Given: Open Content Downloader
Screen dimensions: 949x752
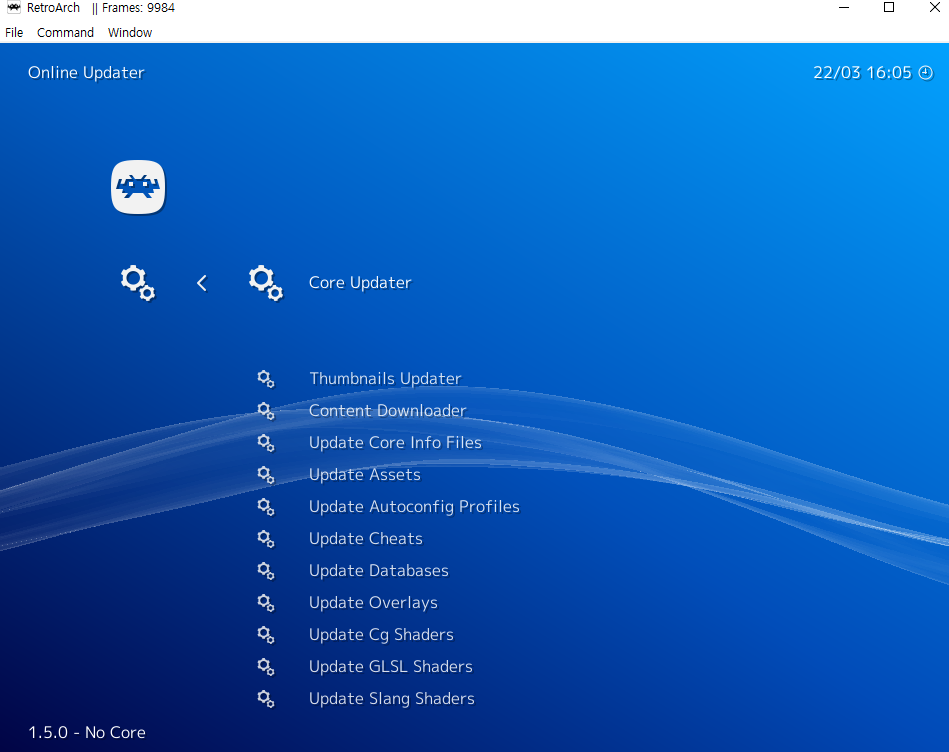Looking at the screenshot, I should click(x=387, y=411).
